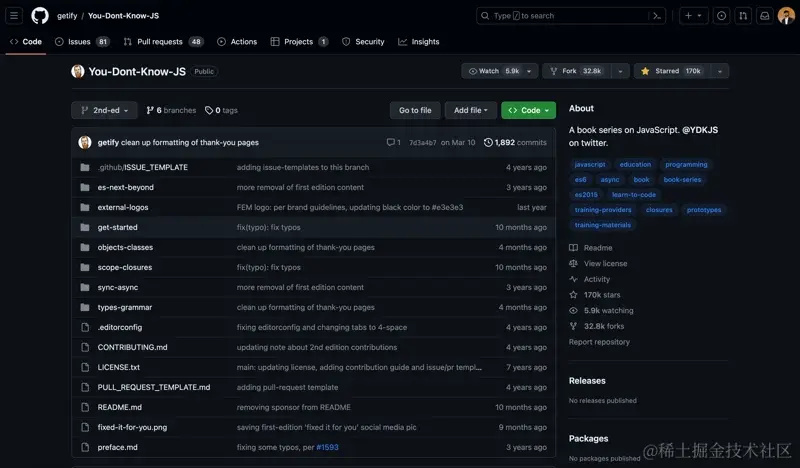This screenshot has height=468, width=800.
Task: Click the types-grammar folder icon
Action: point(85,307)
